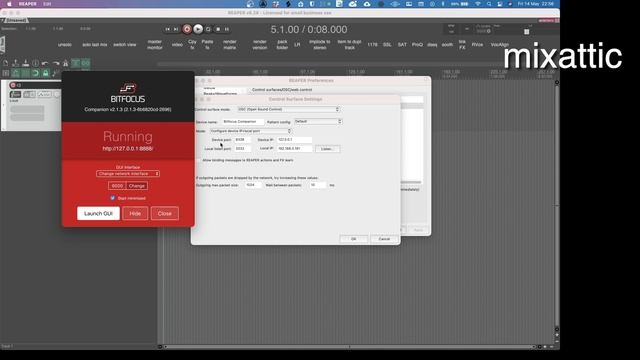The height and width of the screenshot is (360, 640).
Task: Click the 'master monitor' toolbar button
Action: pyautogui.click(x=155, y=44)
